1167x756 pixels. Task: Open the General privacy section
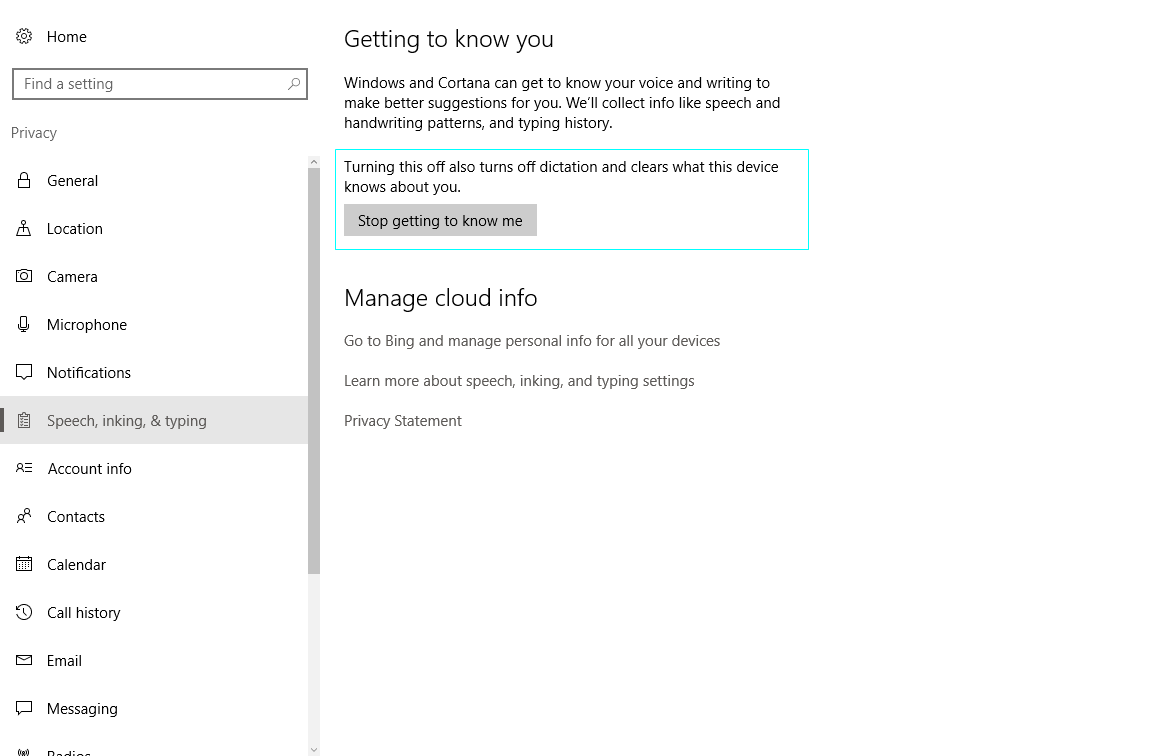click(154, 180)
